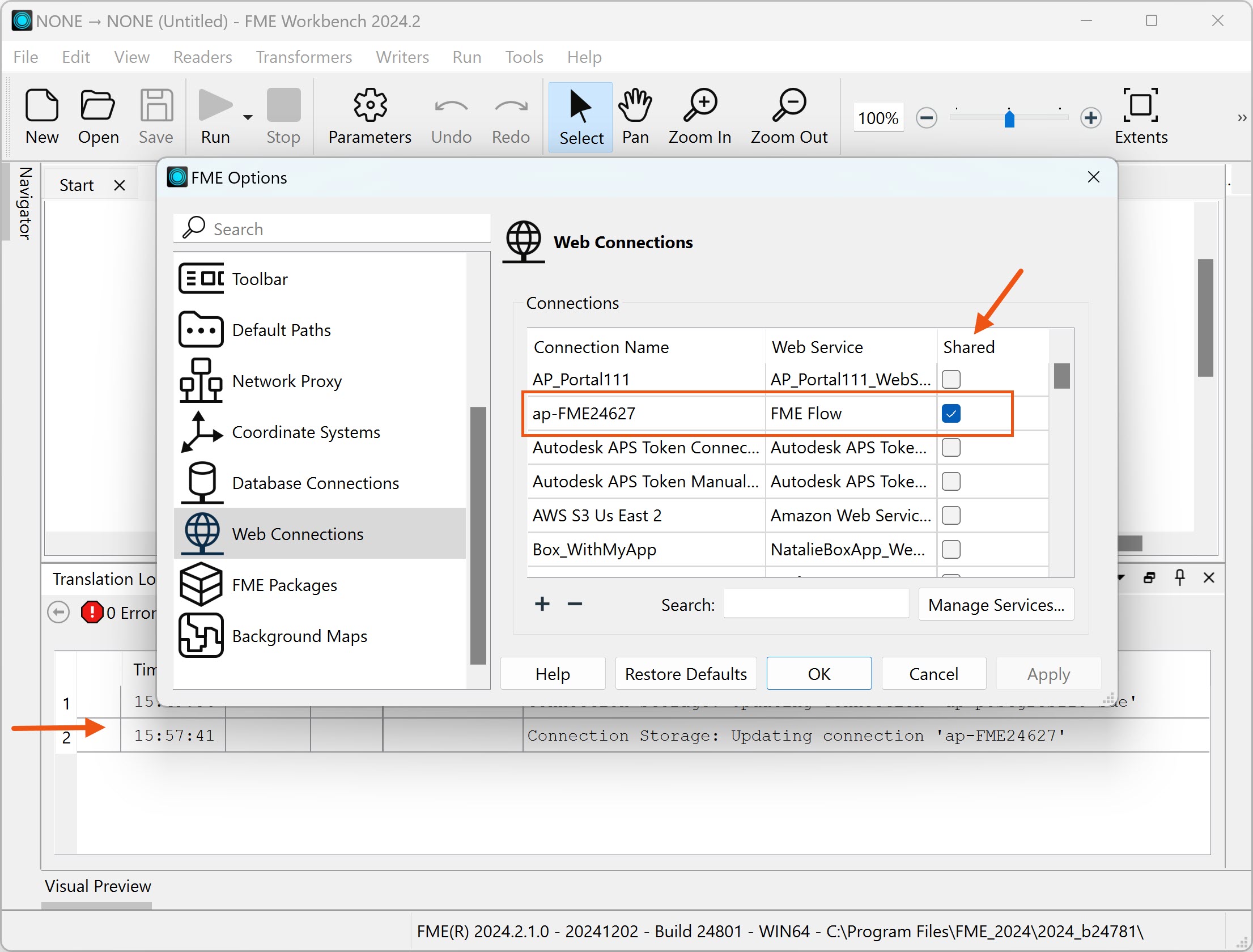Open the Tools menu
This screenshot has width=1253, height=952.
524,57
